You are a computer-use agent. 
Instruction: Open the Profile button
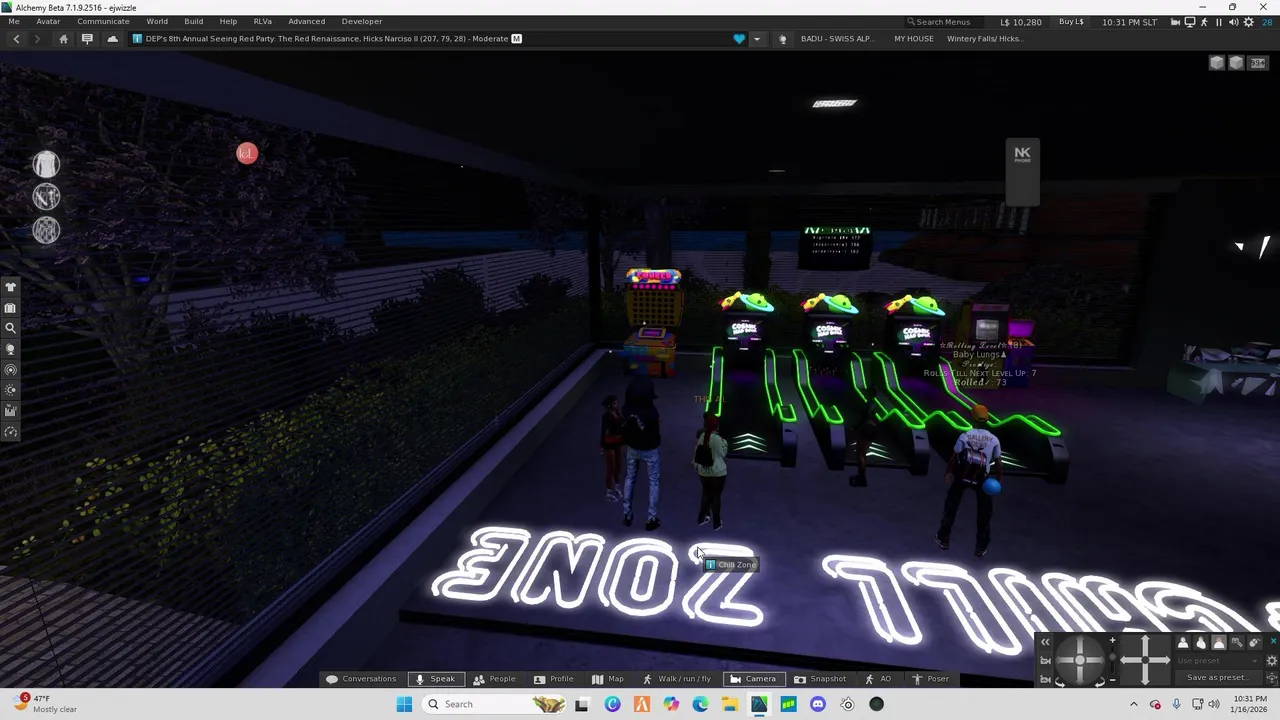553,679
